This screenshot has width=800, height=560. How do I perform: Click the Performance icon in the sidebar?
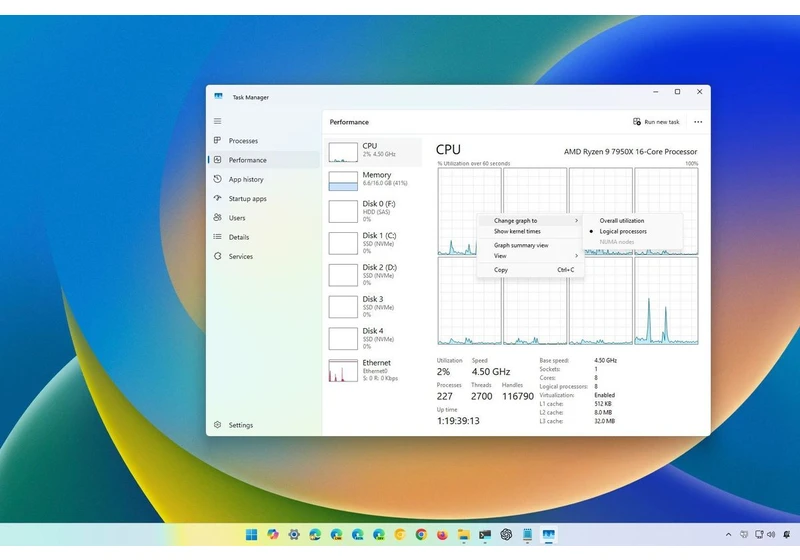(217, 160)
